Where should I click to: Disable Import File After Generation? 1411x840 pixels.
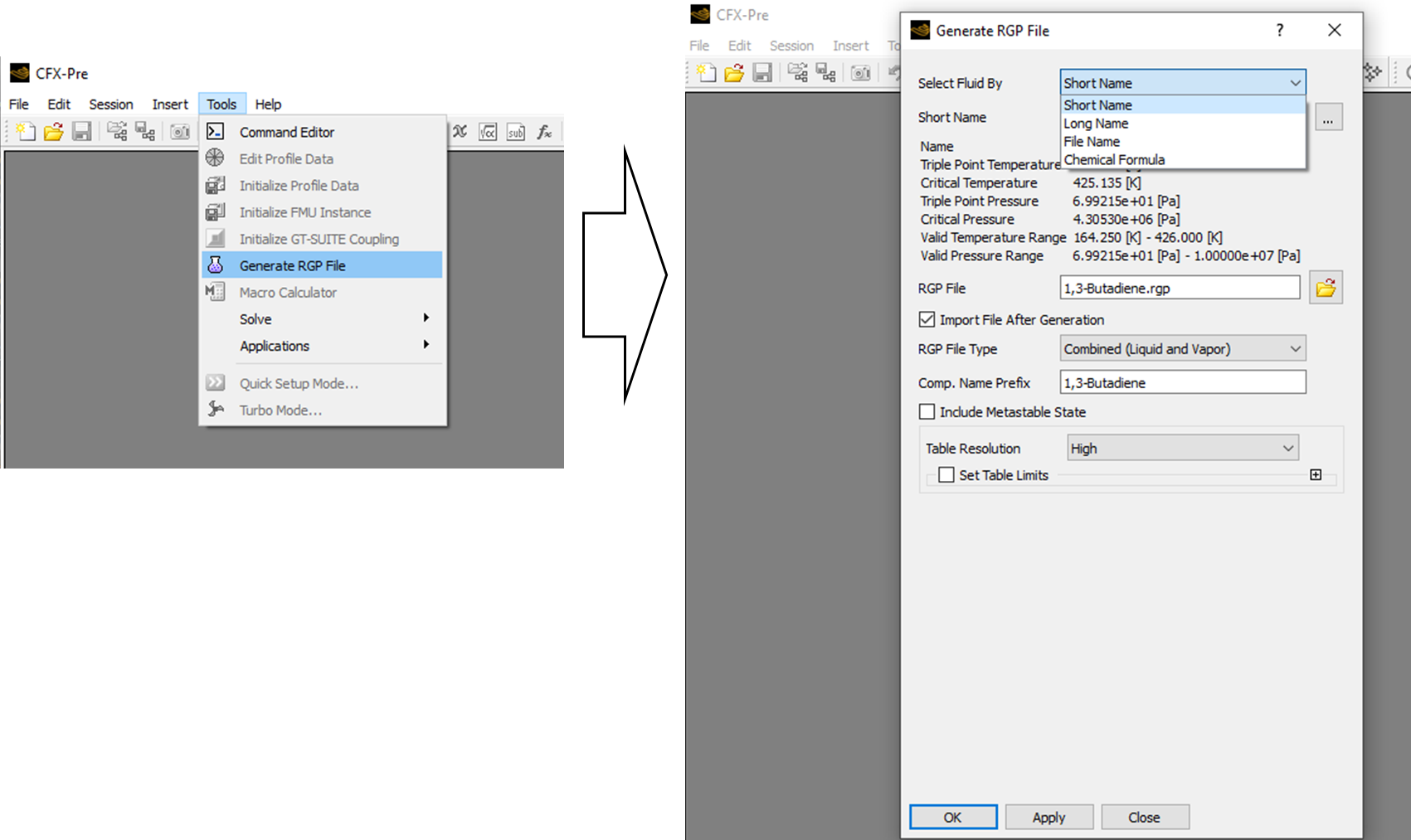(x=927, y=319)
